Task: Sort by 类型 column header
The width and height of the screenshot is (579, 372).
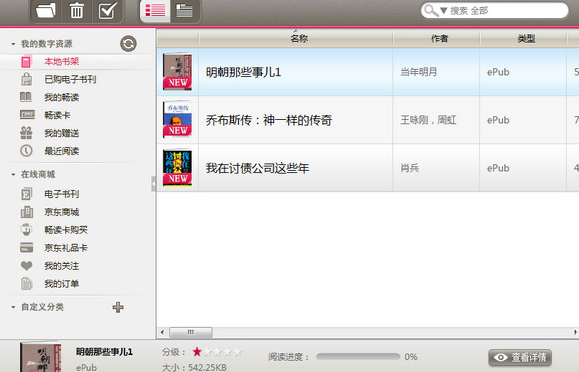Action: tap(523, 38)
